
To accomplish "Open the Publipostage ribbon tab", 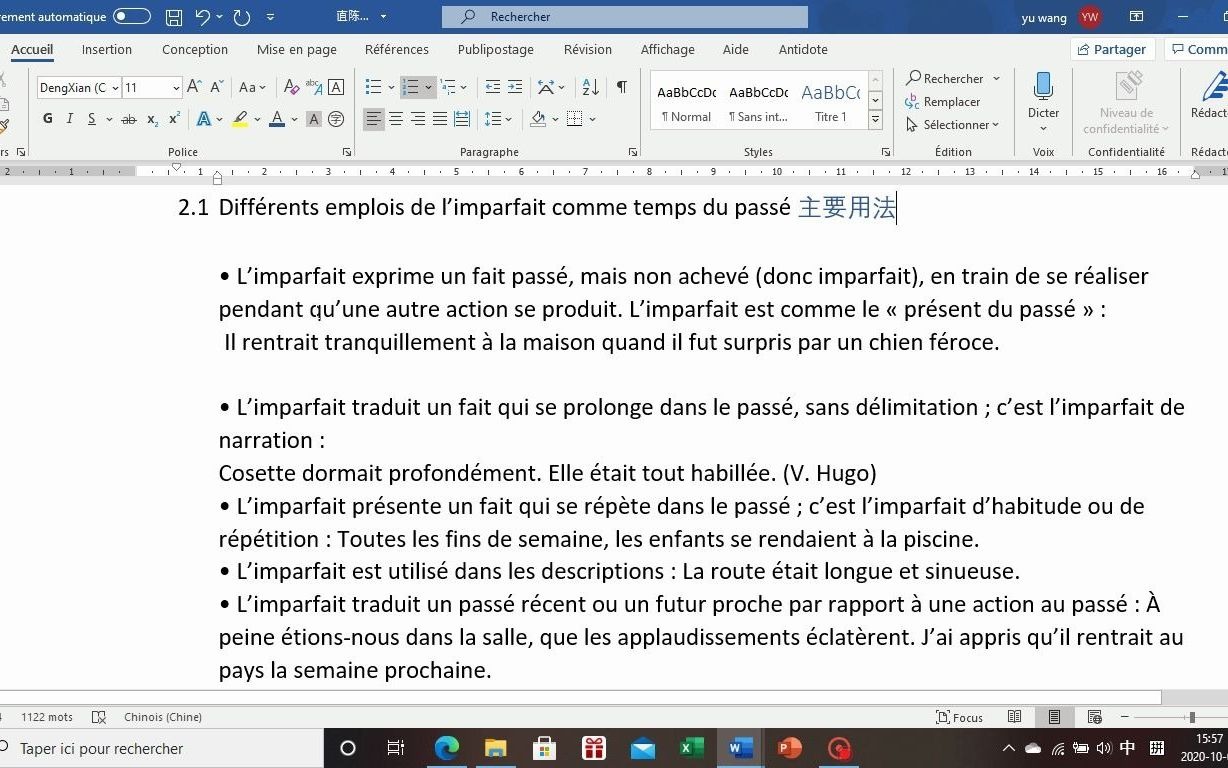I will (x=495, y=49).
